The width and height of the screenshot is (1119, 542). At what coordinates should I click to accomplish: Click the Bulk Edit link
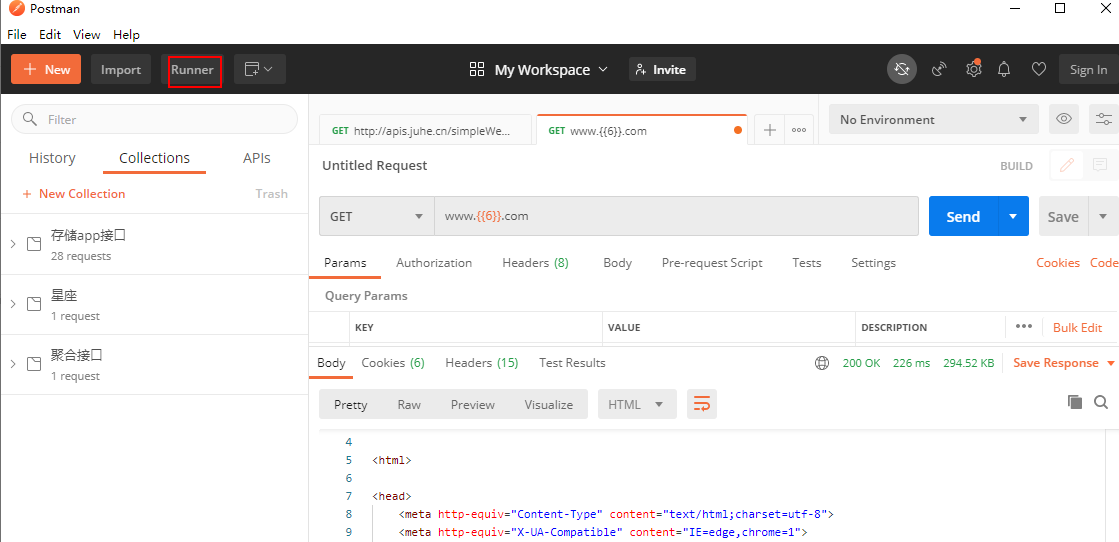click(1078, 327)
